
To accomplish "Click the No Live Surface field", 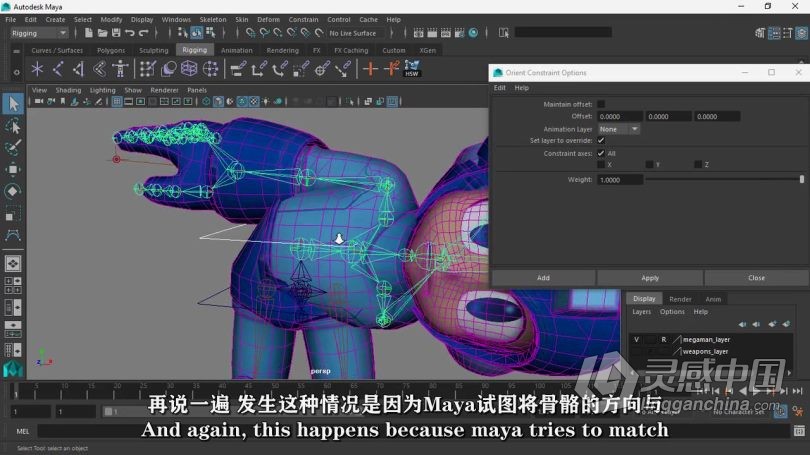I will (357, 33).
